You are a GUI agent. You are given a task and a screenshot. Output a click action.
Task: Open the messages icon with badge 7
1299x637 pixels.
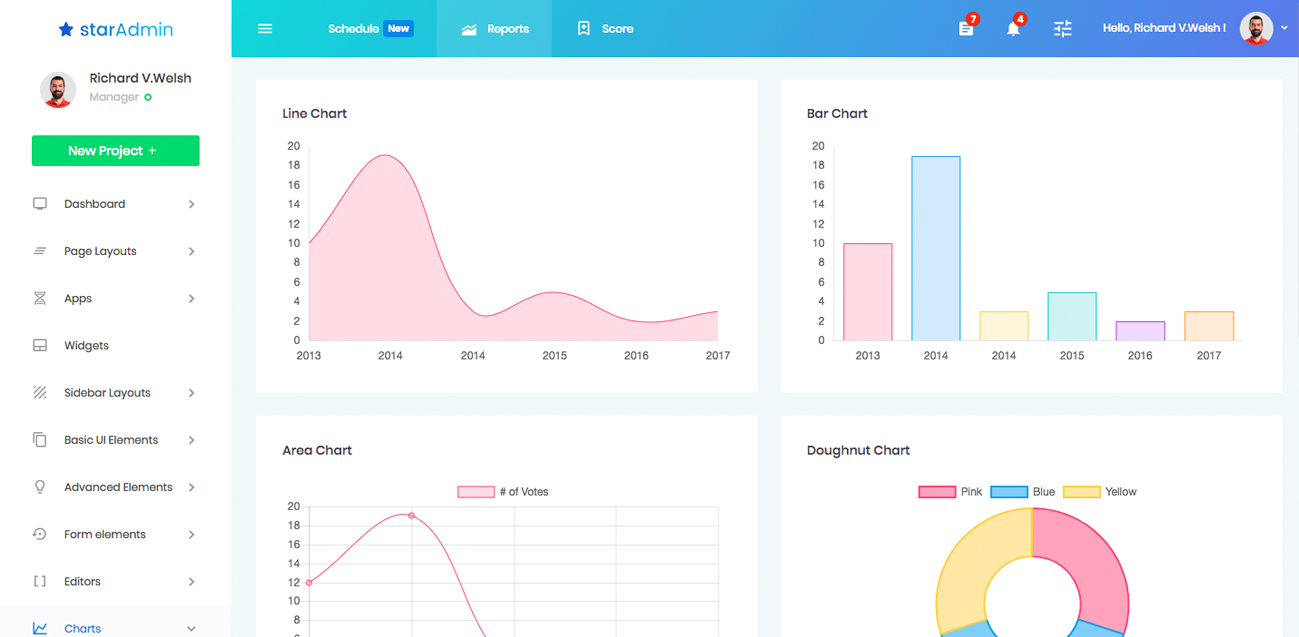click(966, 28)
